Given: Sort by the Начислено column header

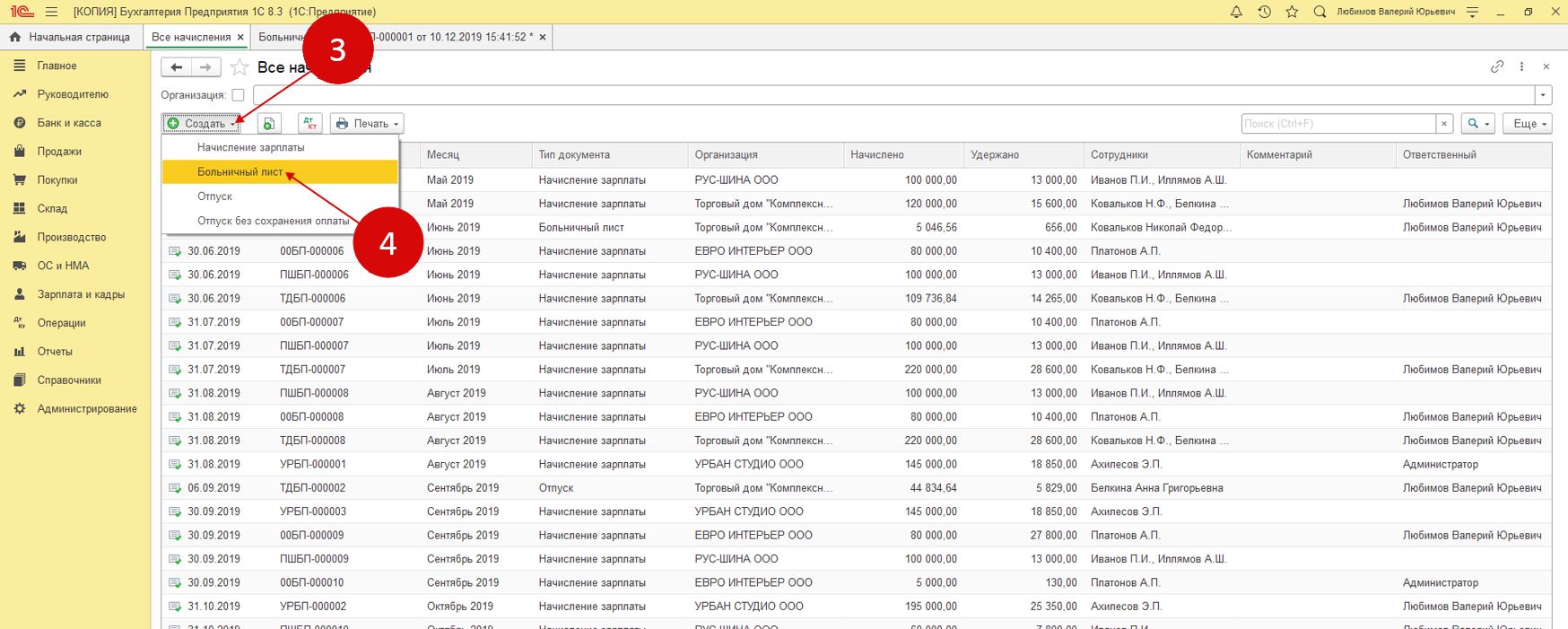Looking at the screenshot, I should (877, 155).
